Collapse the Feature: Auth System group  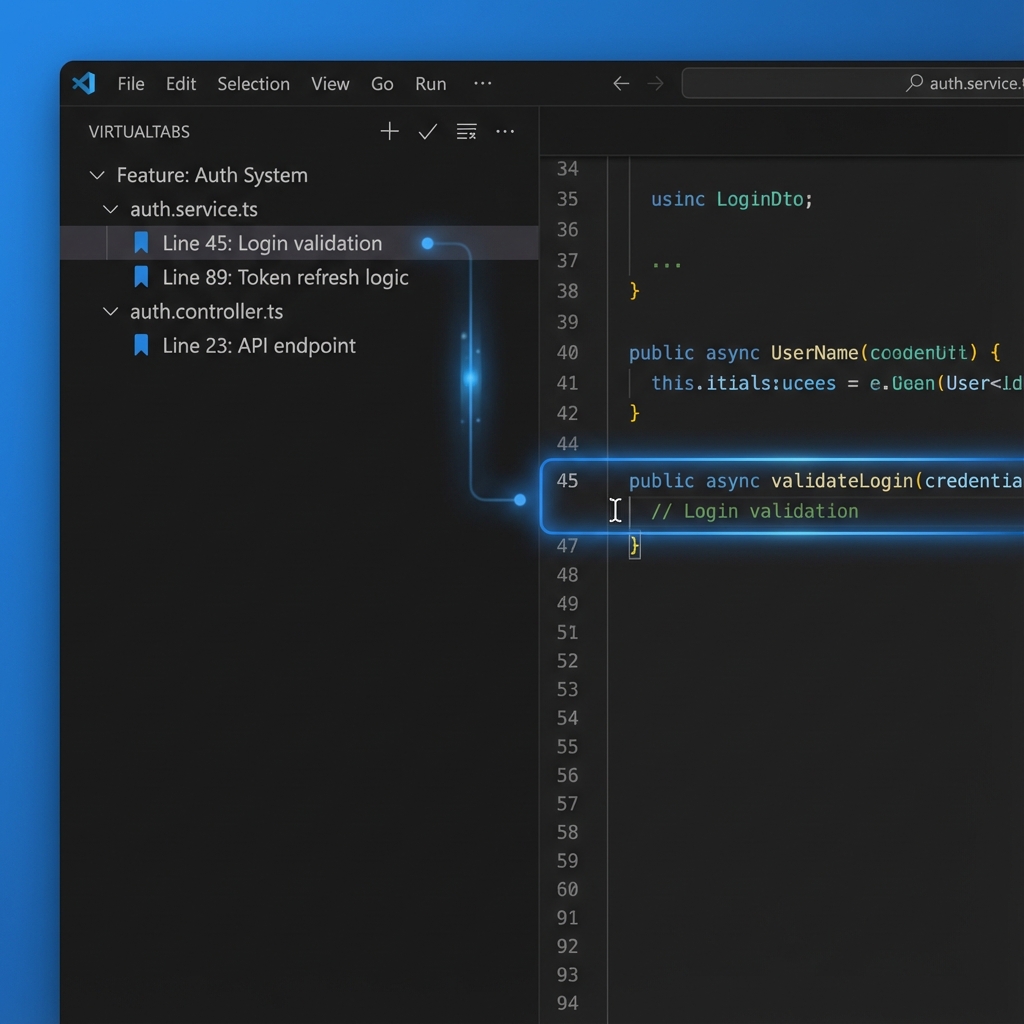click(x=97, y=176)
